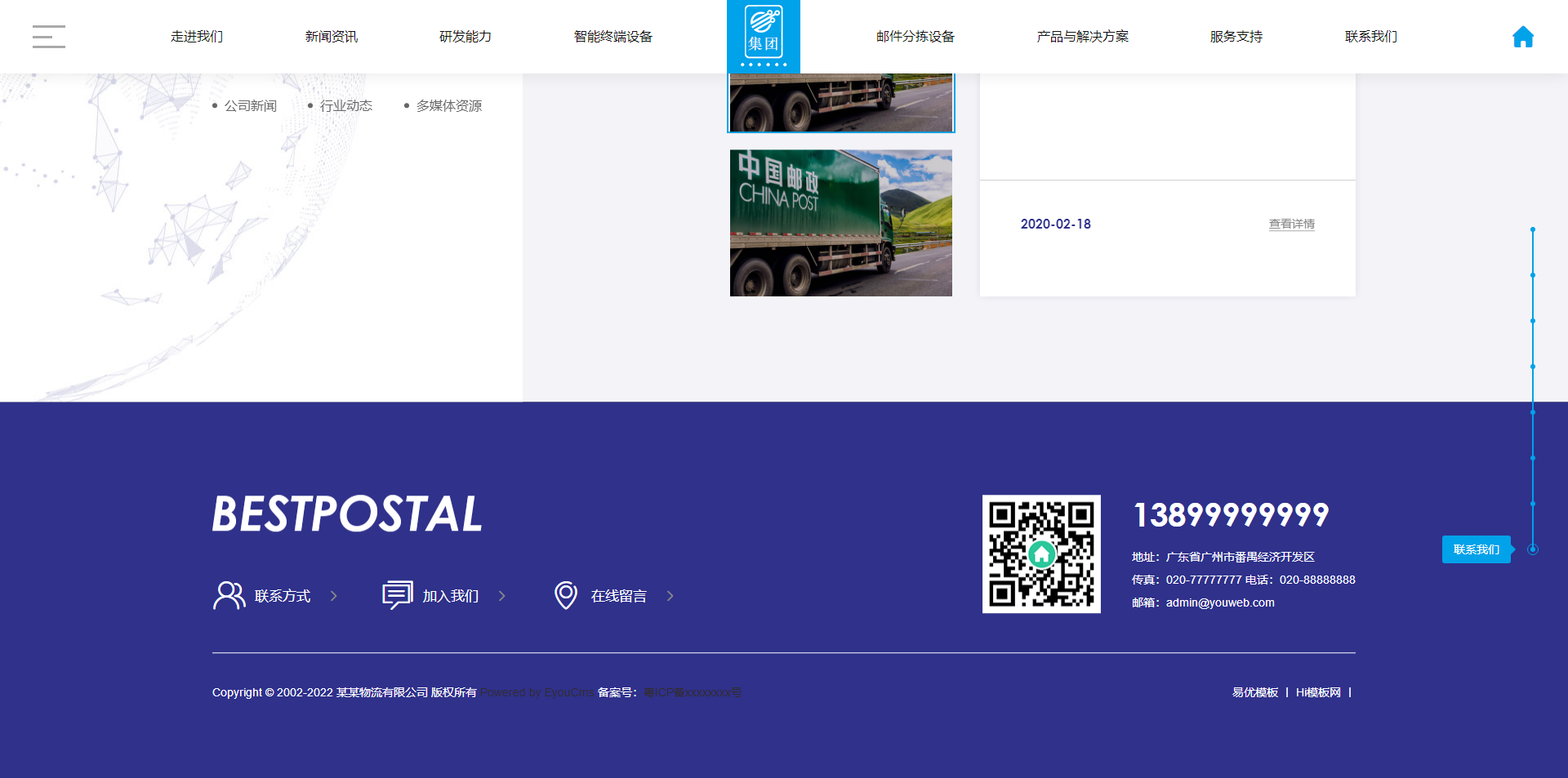This screenshot has height=778, width=1568.
Task: Select the 公司新闻 category
Action: click(x=251, y=106)
